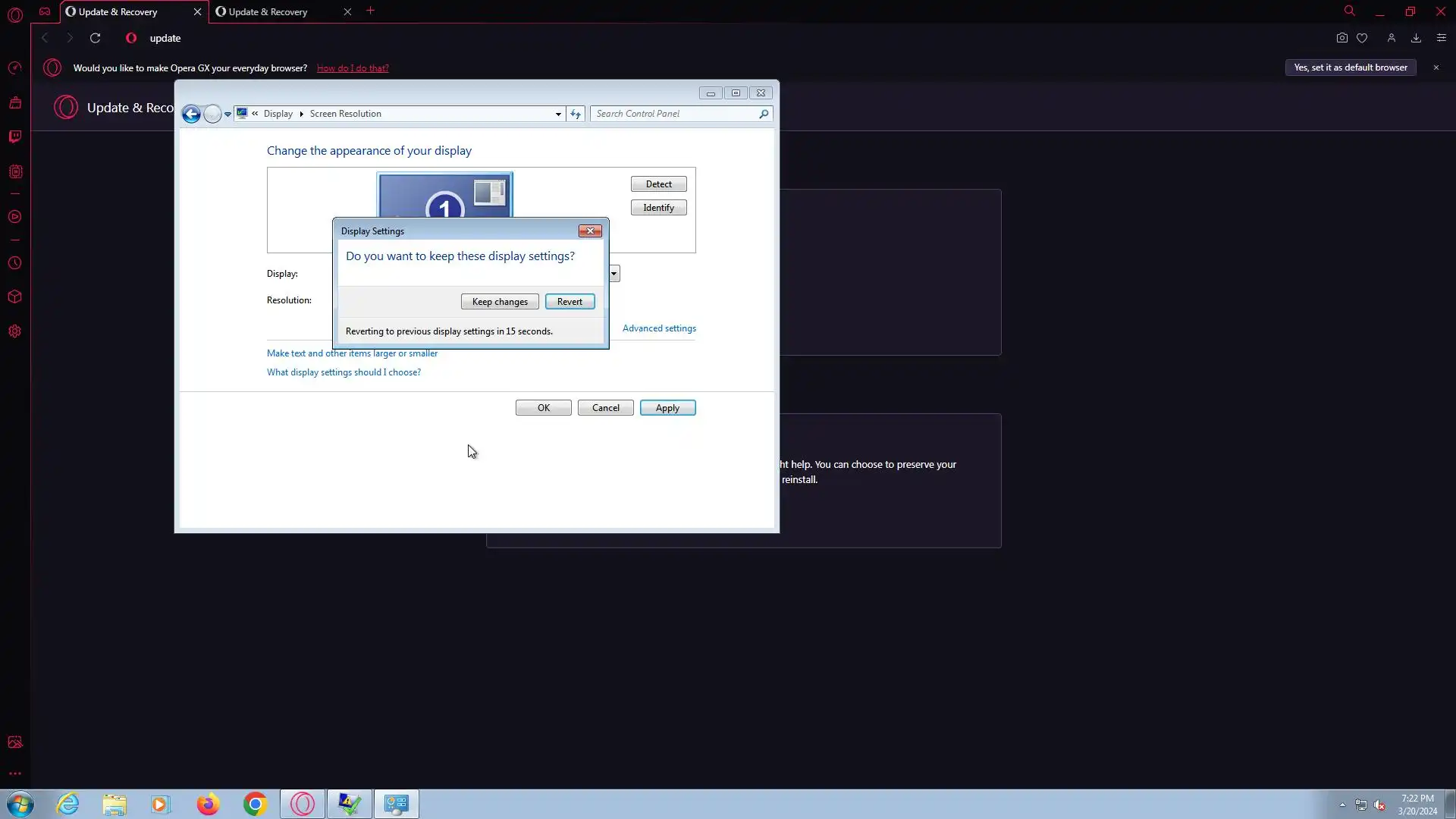The image size is (1456, 819).
Task: Launch Firefox from the taskbar
Action: point(208,804)
